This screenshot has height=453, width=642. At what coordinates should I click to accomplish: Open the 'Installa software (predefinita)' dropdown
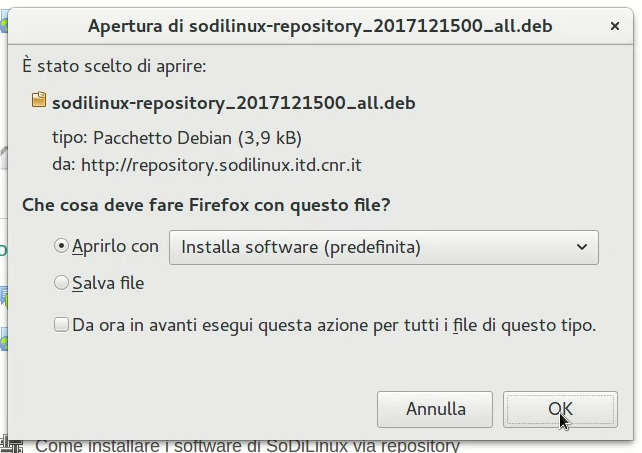tap(383, 247)
